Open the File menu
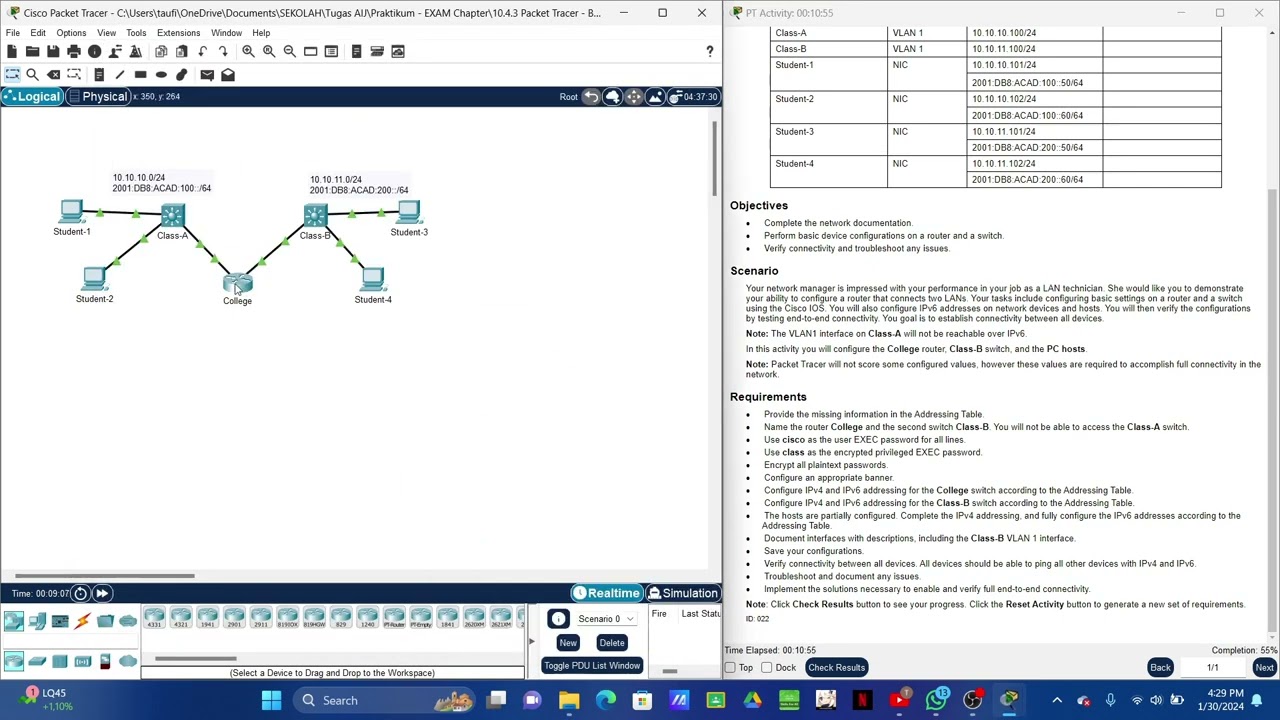 (13, 33)
